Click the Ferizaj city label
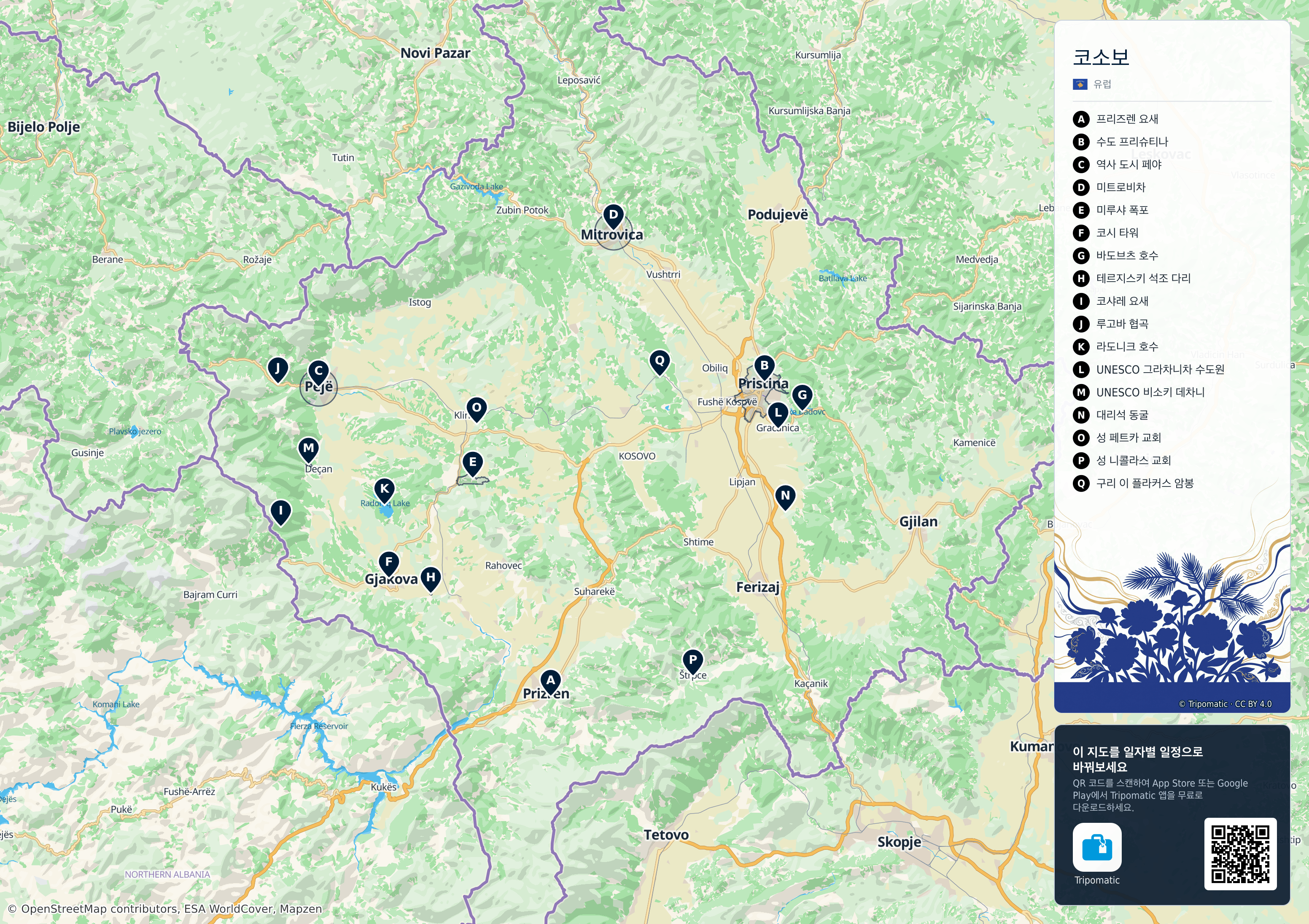The image size is (1309, 924). click(758, 588)
